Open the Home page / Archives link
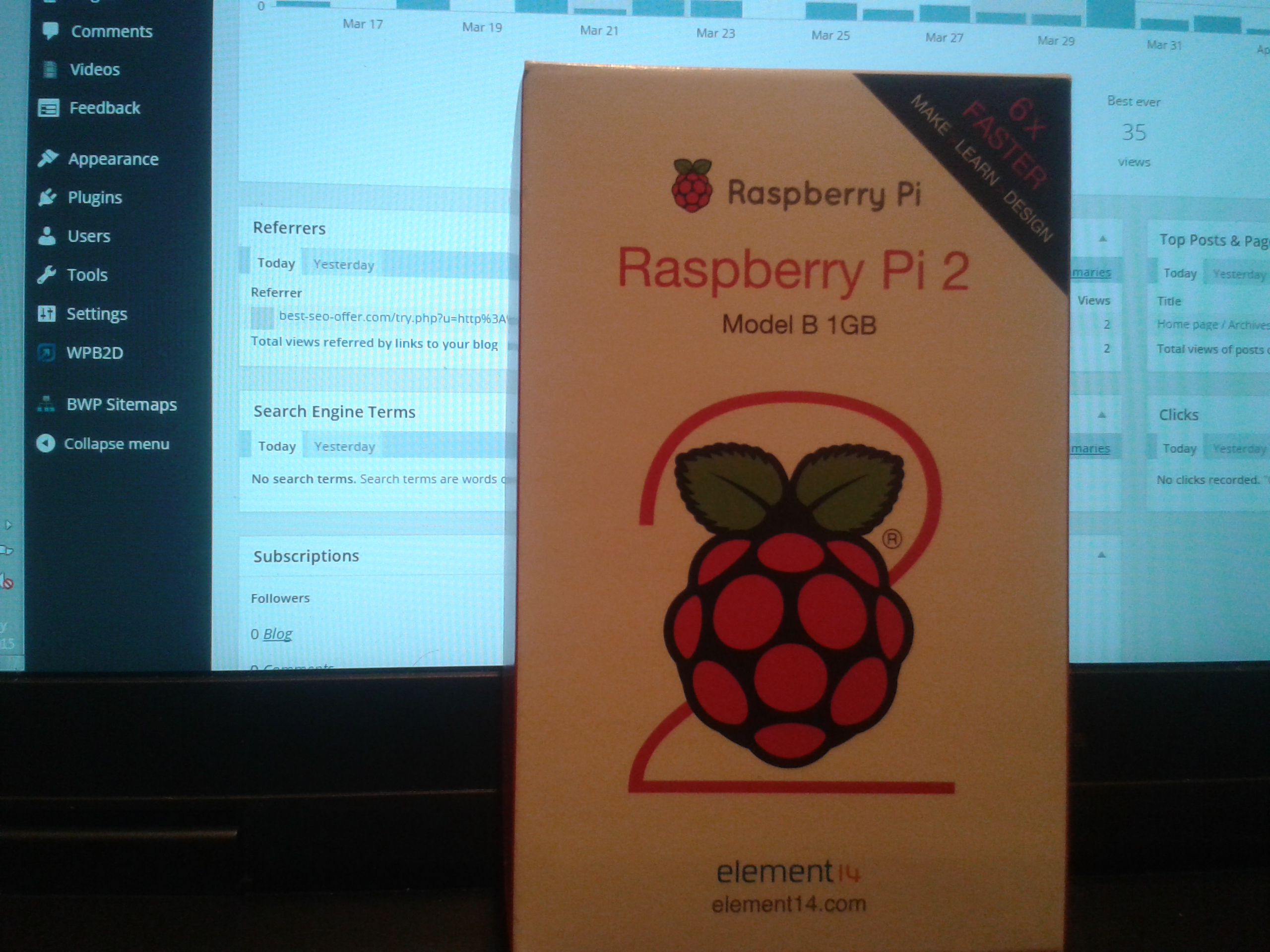This screenshot has height=952, width=1270. 1213,325
